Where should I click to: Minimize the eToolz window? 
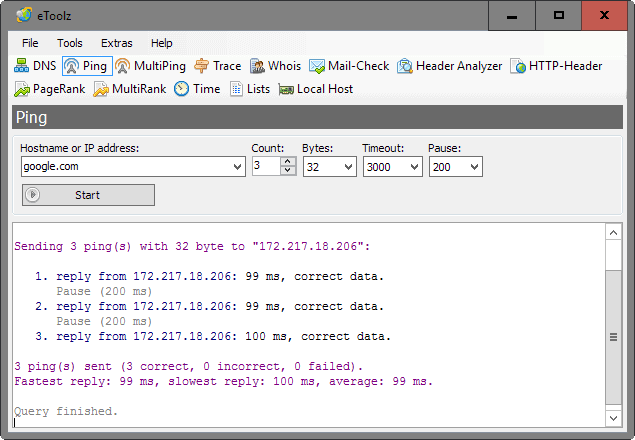[512, 15]
